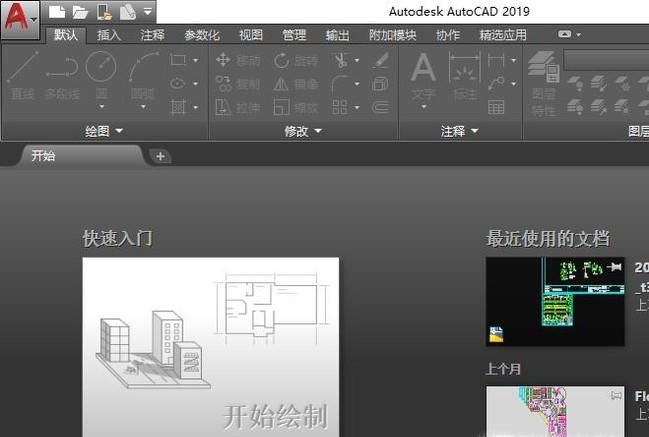Viewport: 649px width, 437px height.
Task: Click the Open from mobile icon
Action: point(104,12)
